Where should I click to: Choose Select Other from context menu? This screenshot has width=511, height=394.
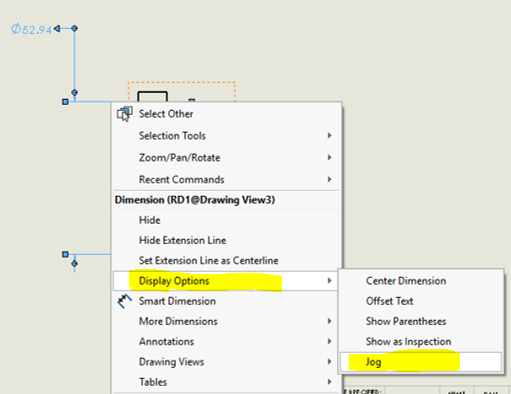(226, 114)
